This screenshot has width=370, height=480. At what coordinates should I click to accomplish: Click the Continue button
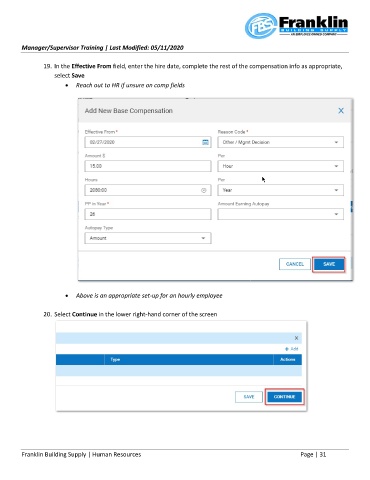(284, 397)
